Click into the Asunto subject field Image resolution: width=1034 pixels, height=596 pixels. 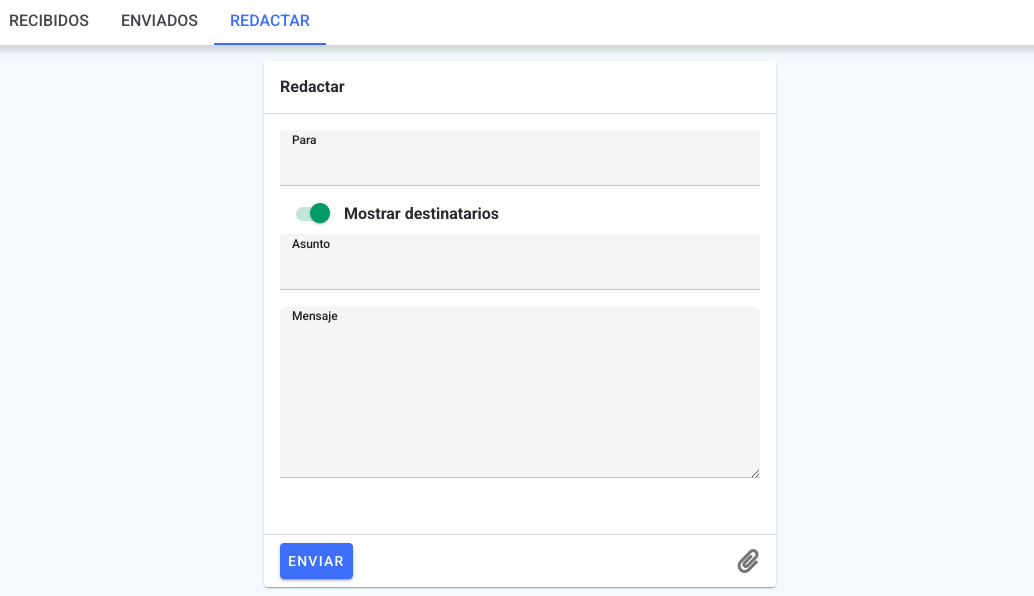520,262
